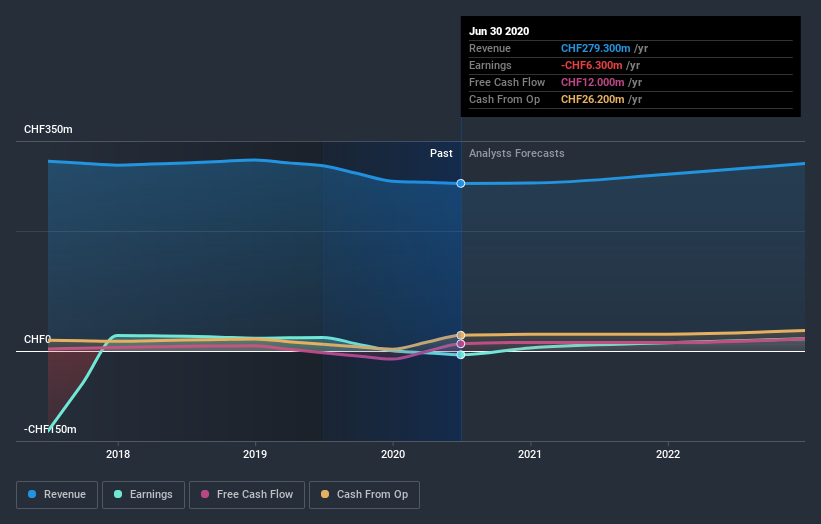
Task: Click the CHF350m y-axis label
Action: coord(48,129)
